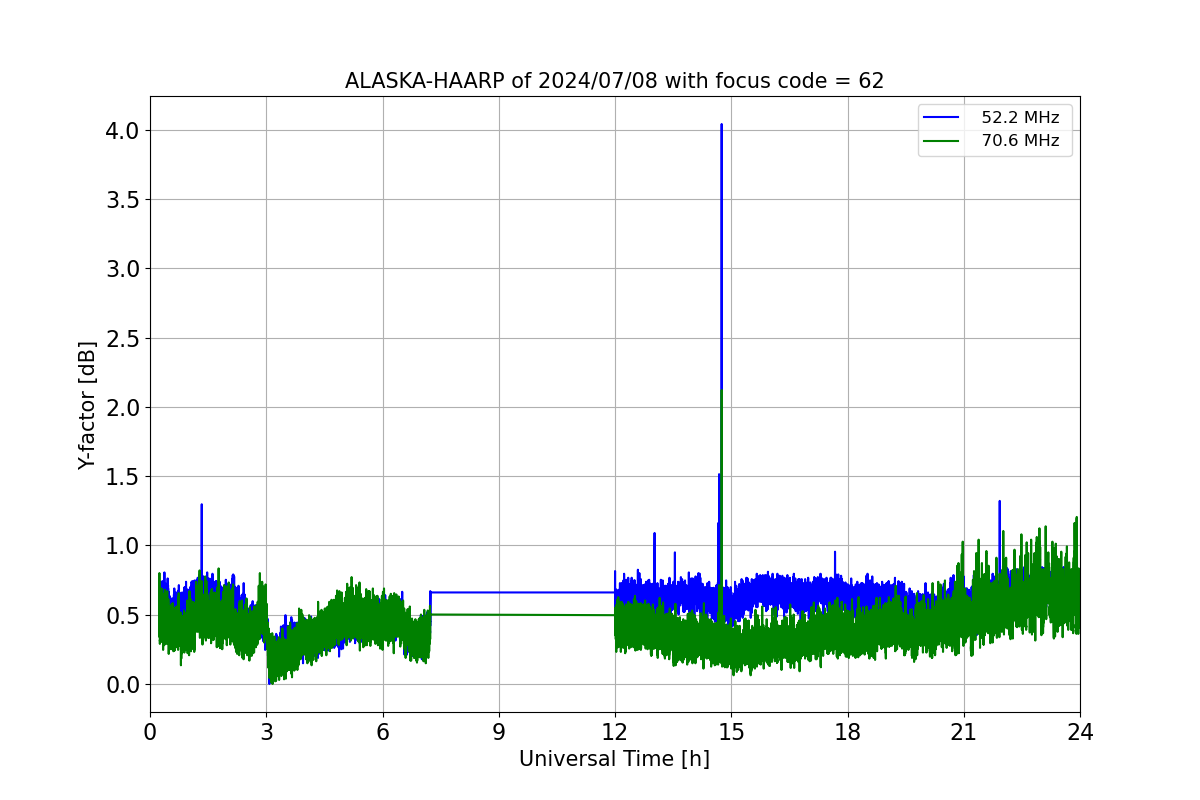The image size is (1200, 800).
Task: Click the x-axis tick label '6'
Action: pos(383,732)
